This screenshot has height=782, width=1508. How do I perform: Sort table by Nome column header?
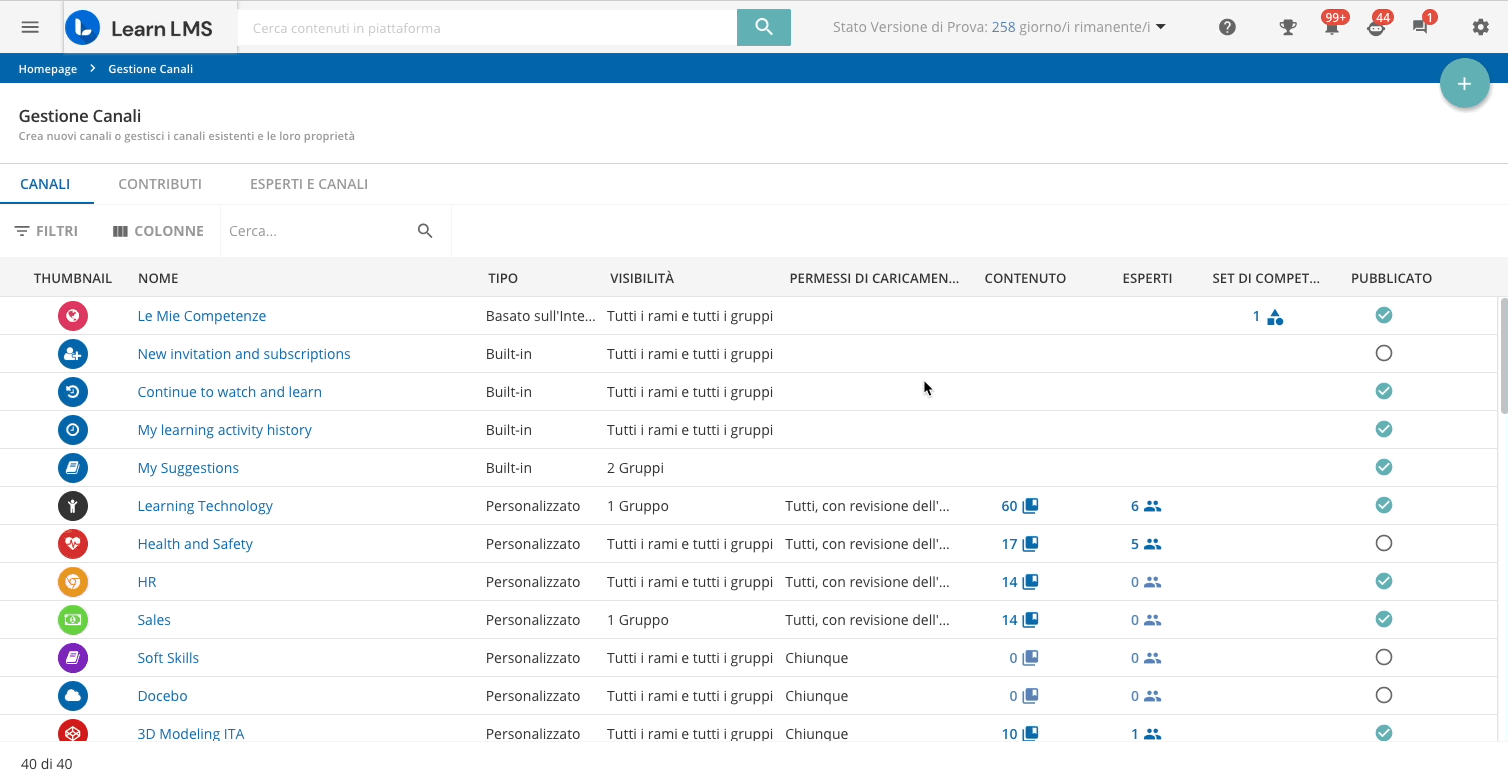point(158,278)
